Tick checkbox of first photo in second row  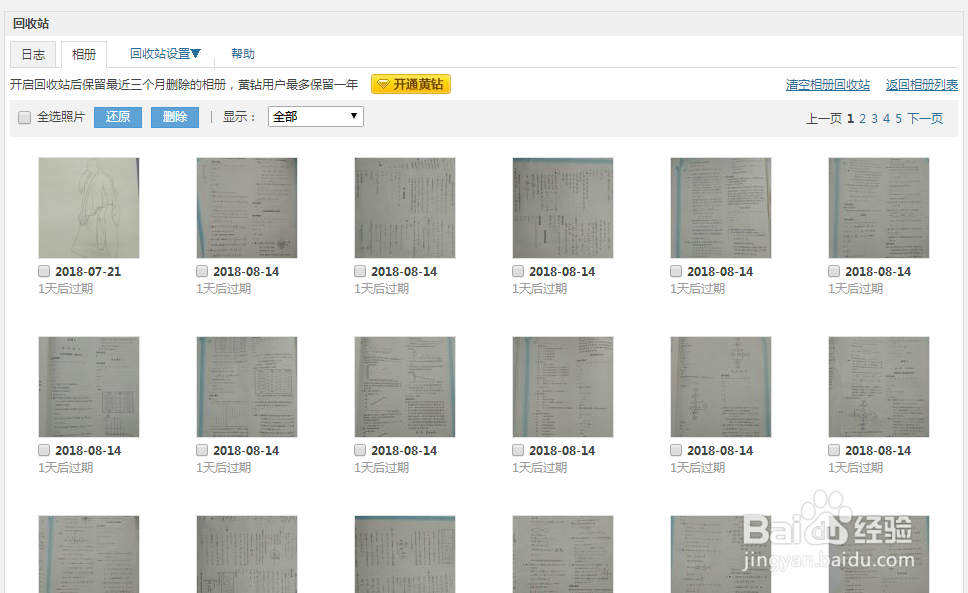point(44,450)
